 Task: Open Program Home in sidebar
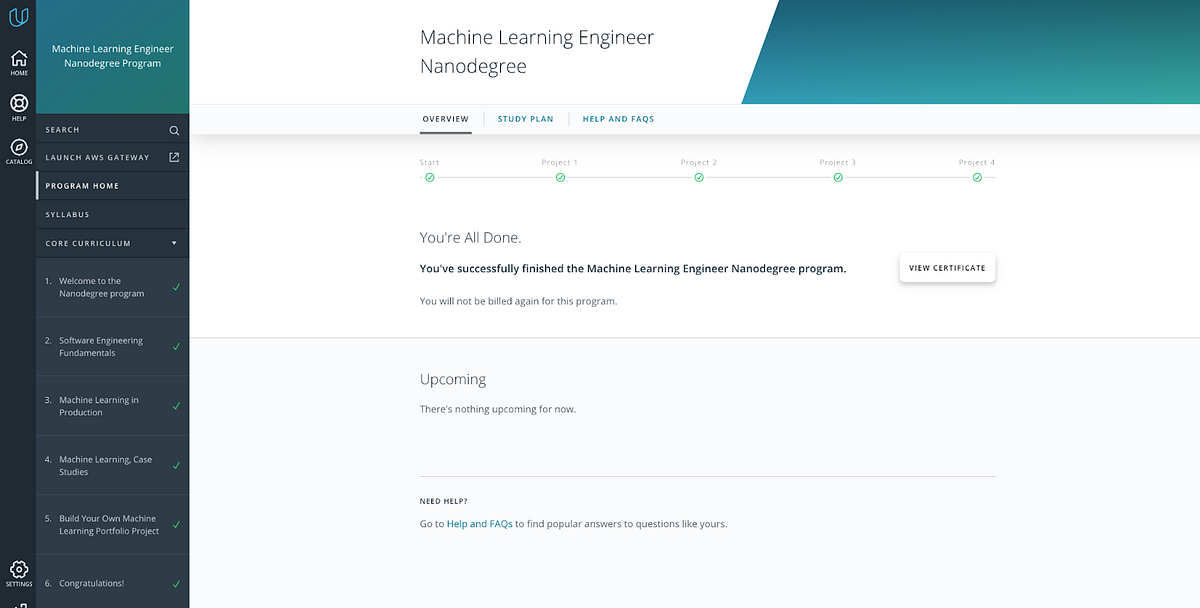click(x=112, y=186)
